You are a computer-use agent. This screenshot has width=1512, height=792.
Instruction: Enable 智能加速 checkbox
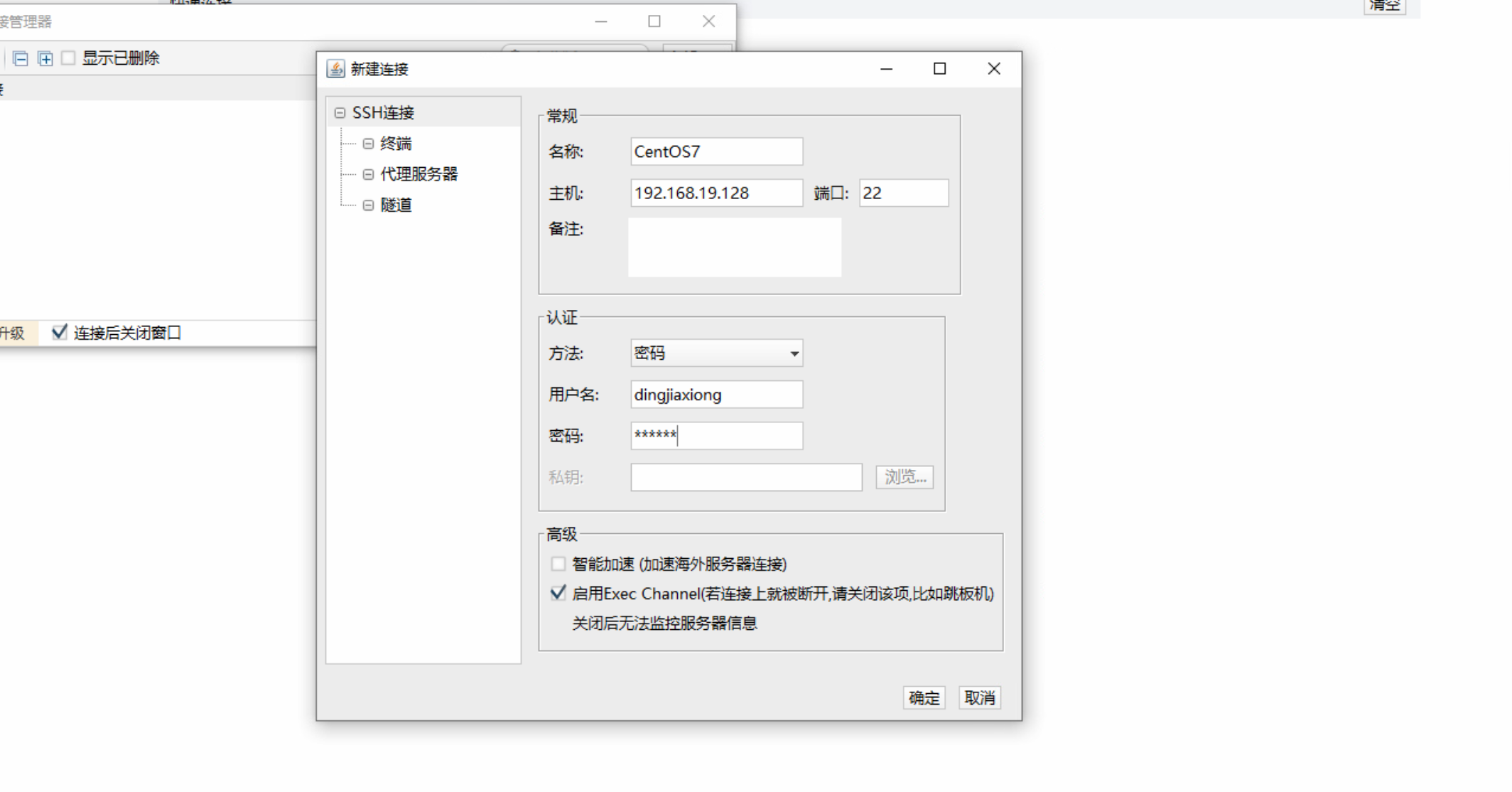click(x=558, y=564)
